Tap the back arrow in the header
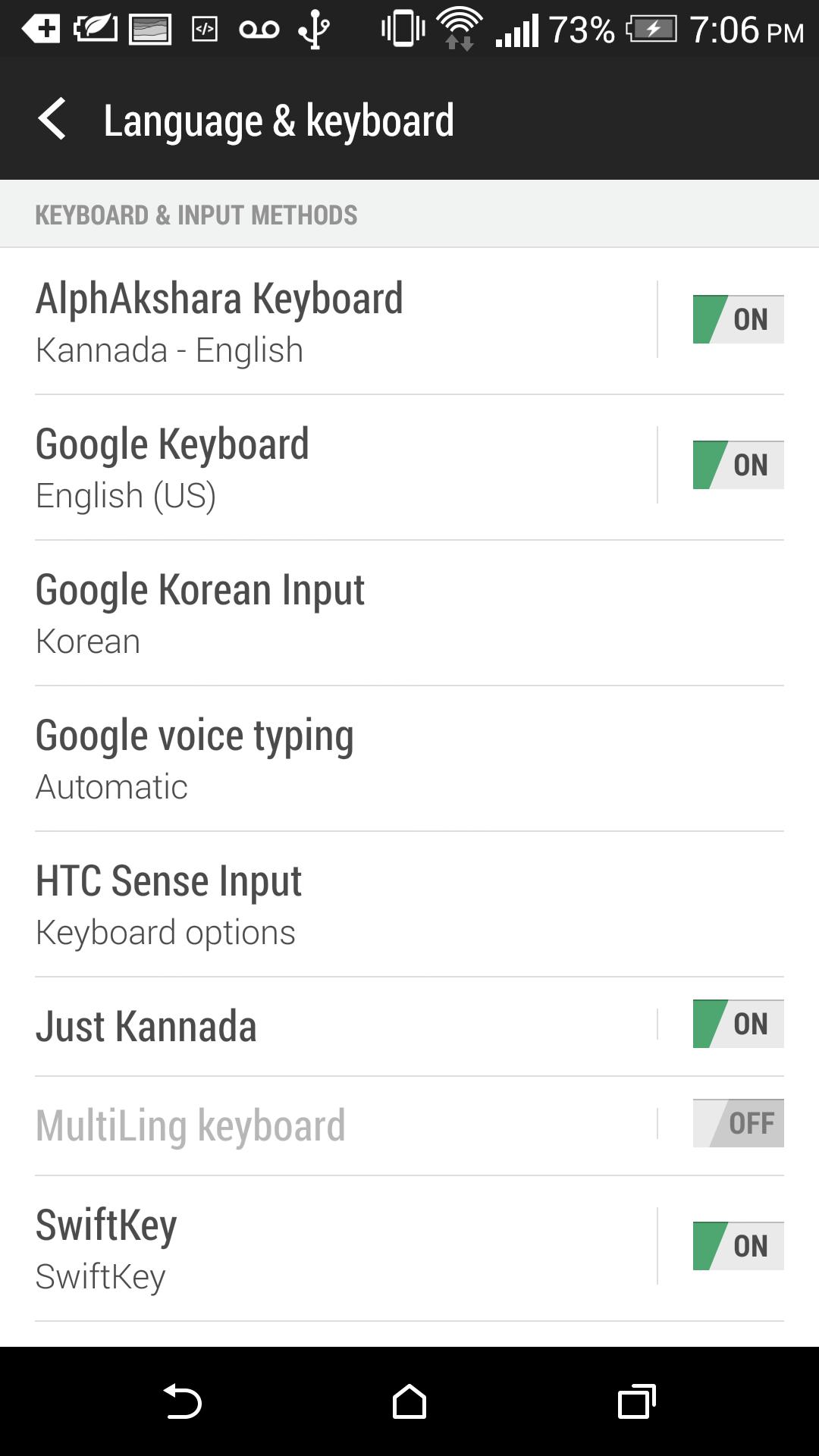Viewport: 819px width, 1456px height. tap(52, 119)
